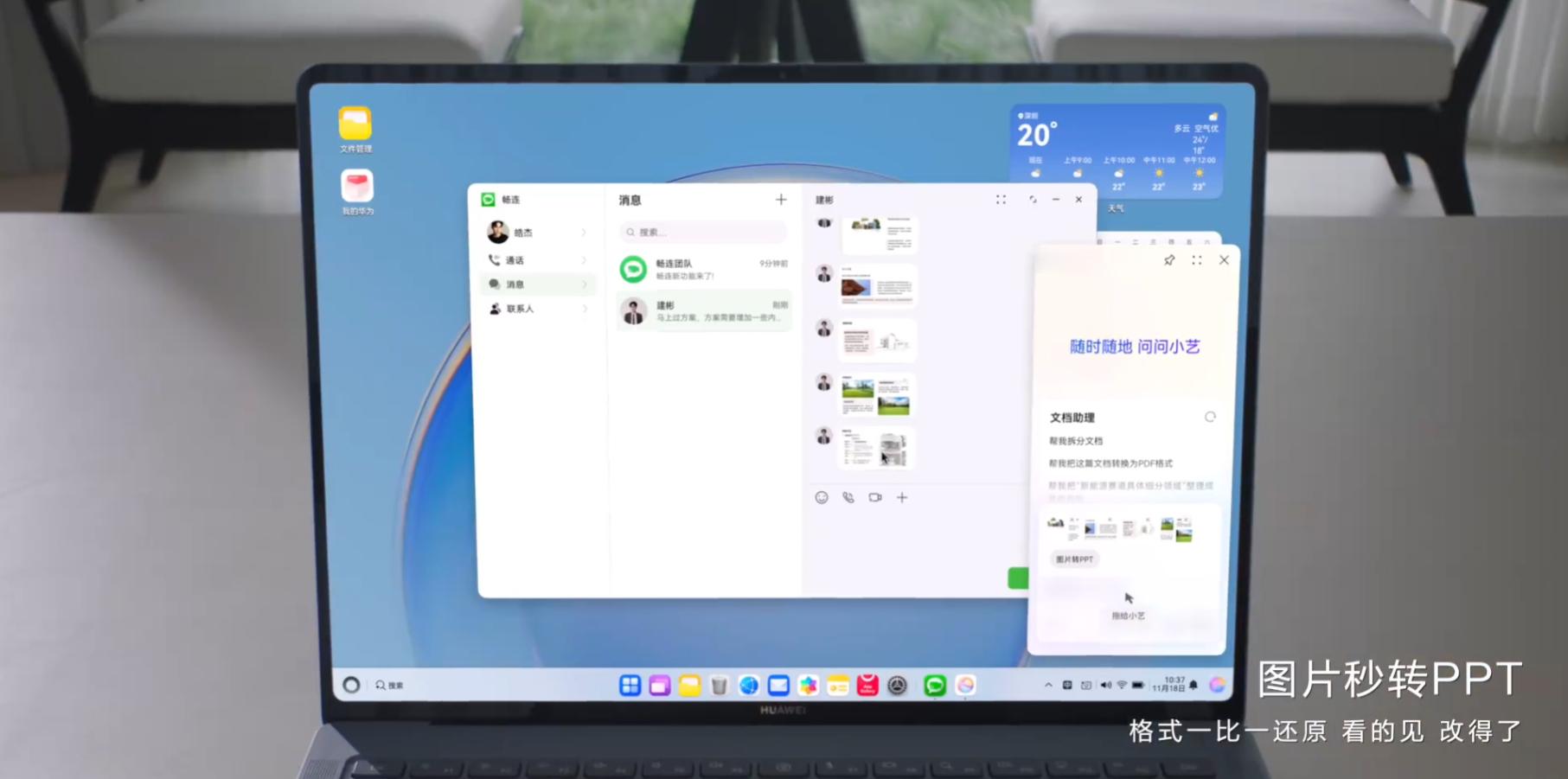Open the 文件管理 desktop icon
This screenshot has width=1568, height=779.
click(355, 129)
